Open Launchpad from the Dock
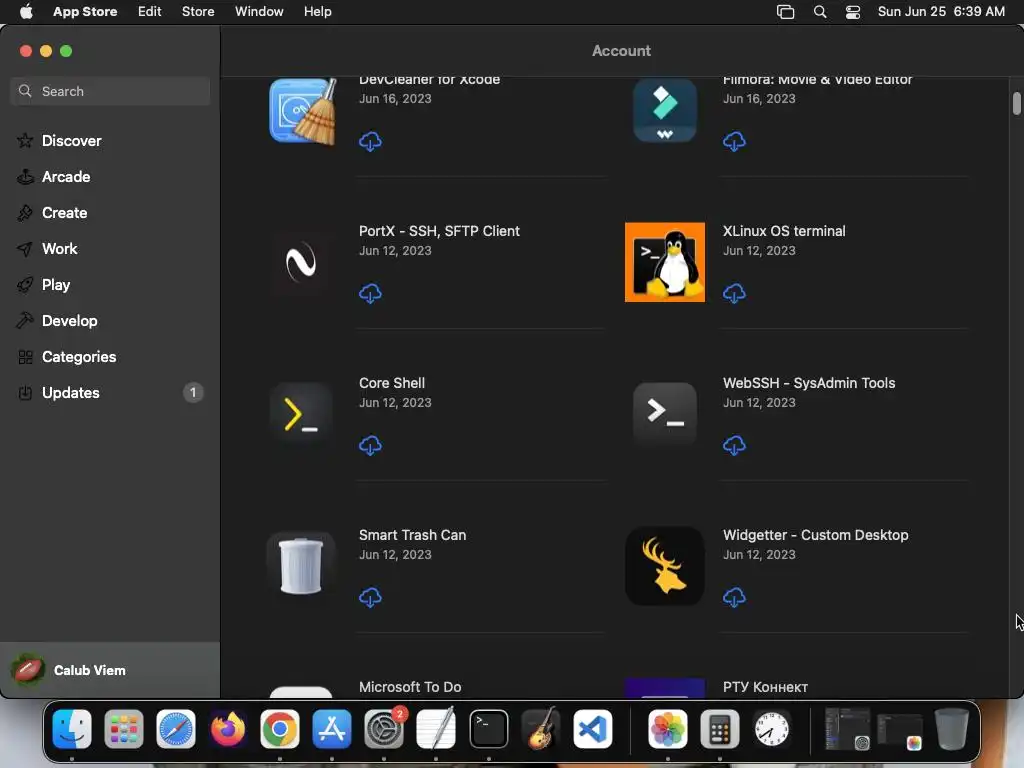Viewport: 1024px width, 768px height. (124, 729)
